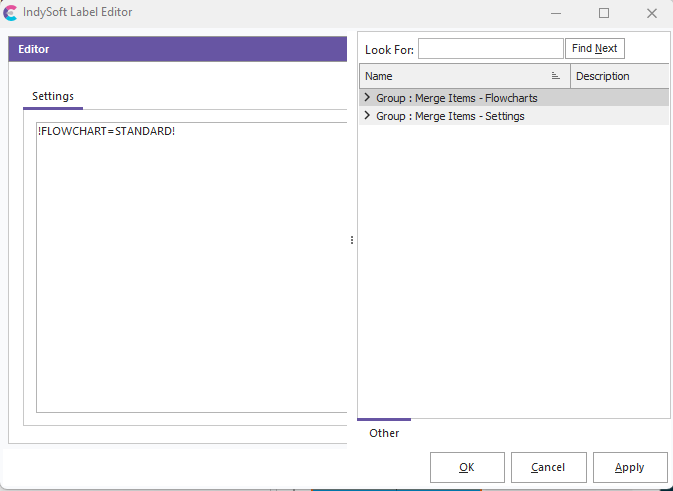Focus the Look For search field

(490, 48)
